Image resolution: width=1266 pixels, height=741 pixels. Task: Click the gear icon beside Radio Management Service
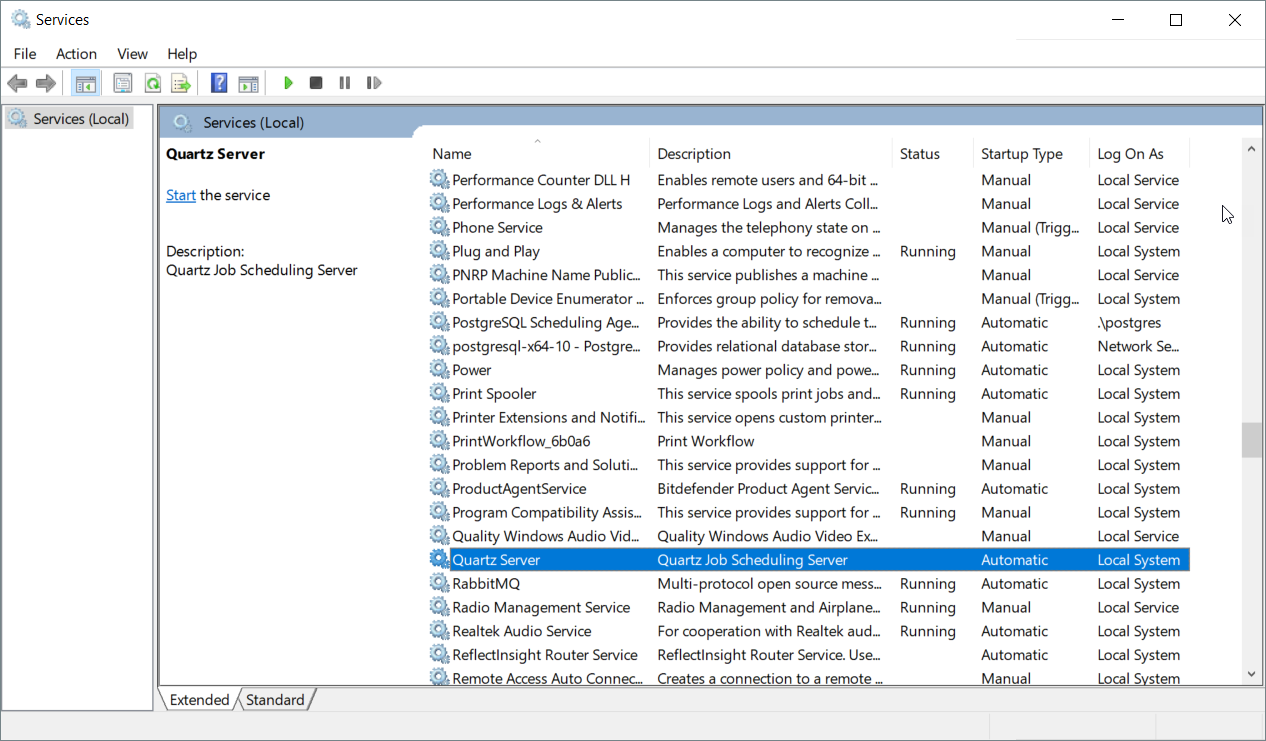[439, 607]
